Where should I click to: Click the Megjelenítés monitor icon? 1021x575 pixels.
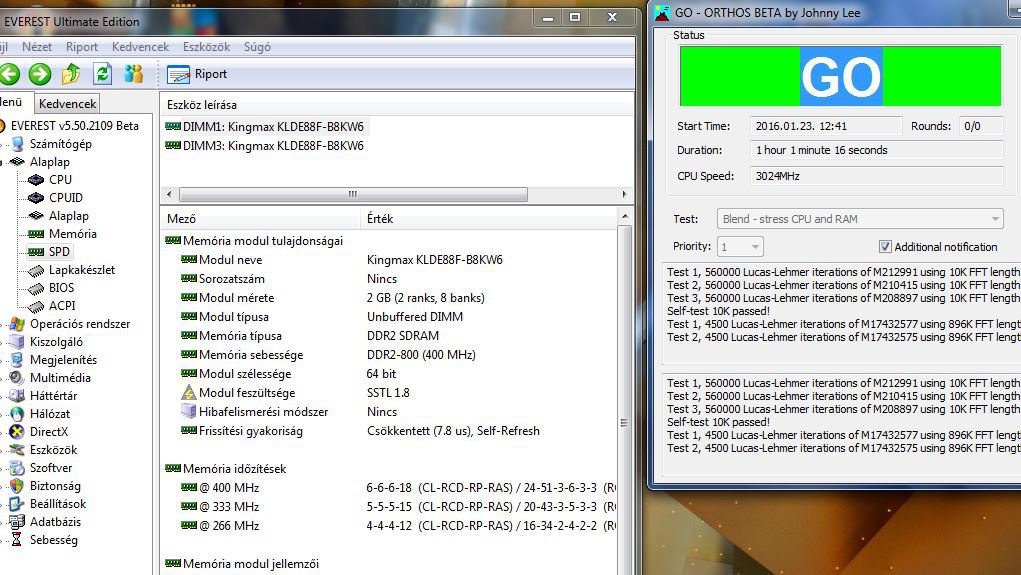[18, 359]
